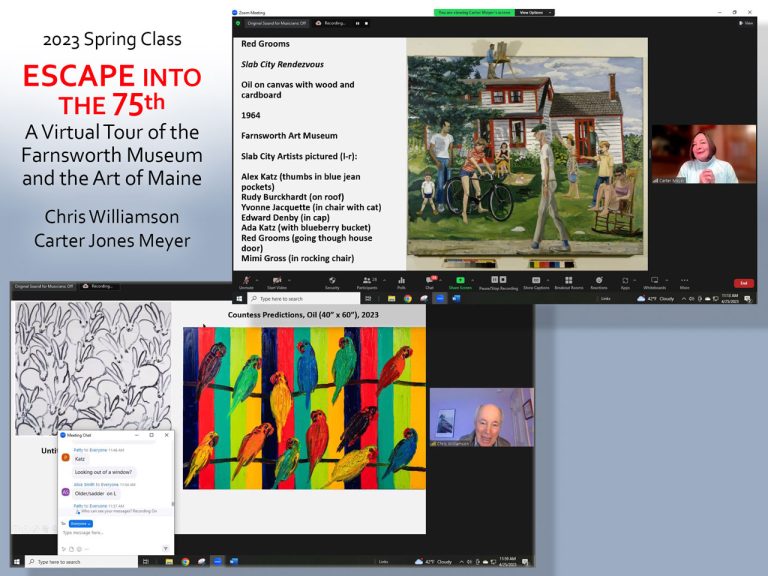Stop recording from the bottom toolbar
768x576 pixels.
pos(503,280)
